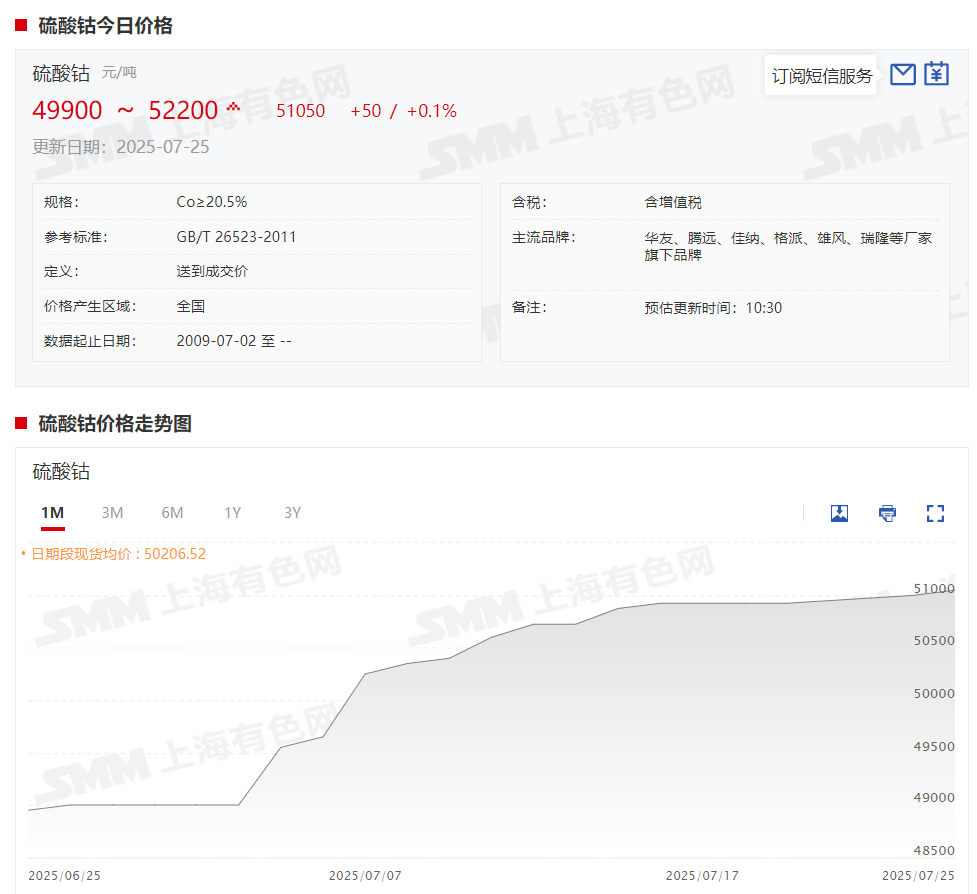Select the 1M time range tab

click(x=53, y=513)
